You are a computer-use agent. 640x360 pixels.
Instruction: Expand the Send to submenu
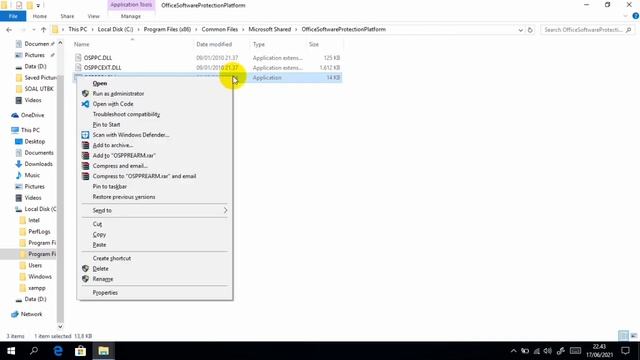click(155, 211)
